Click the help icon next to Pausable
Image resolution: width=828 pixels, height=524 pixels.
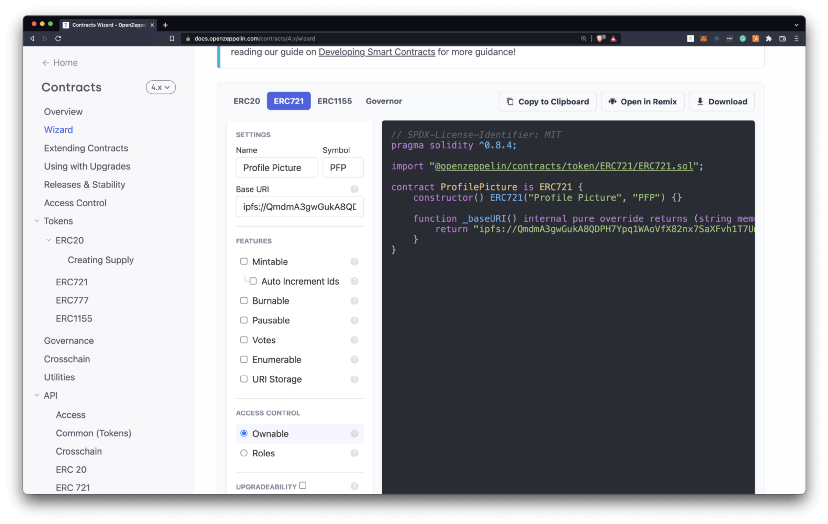[354, 321]
